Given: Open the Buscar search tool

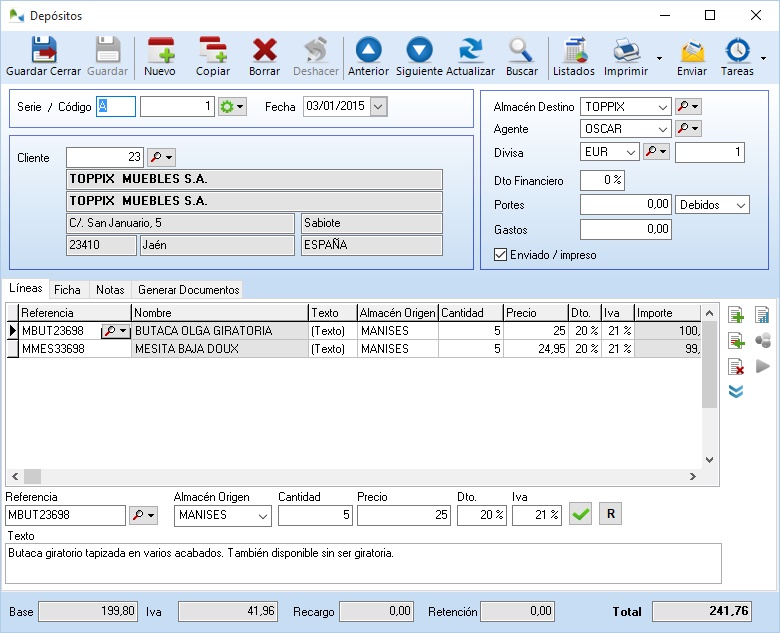Looking at the screenshot, I should pyautogui.click(x=521, y=56).
